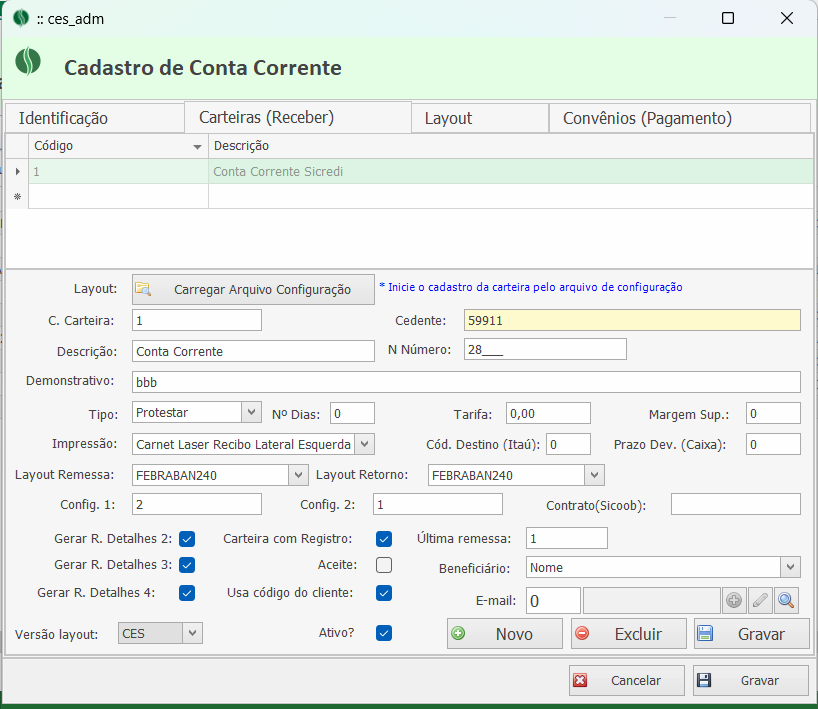Close the ces_adm window

(787, 18)
